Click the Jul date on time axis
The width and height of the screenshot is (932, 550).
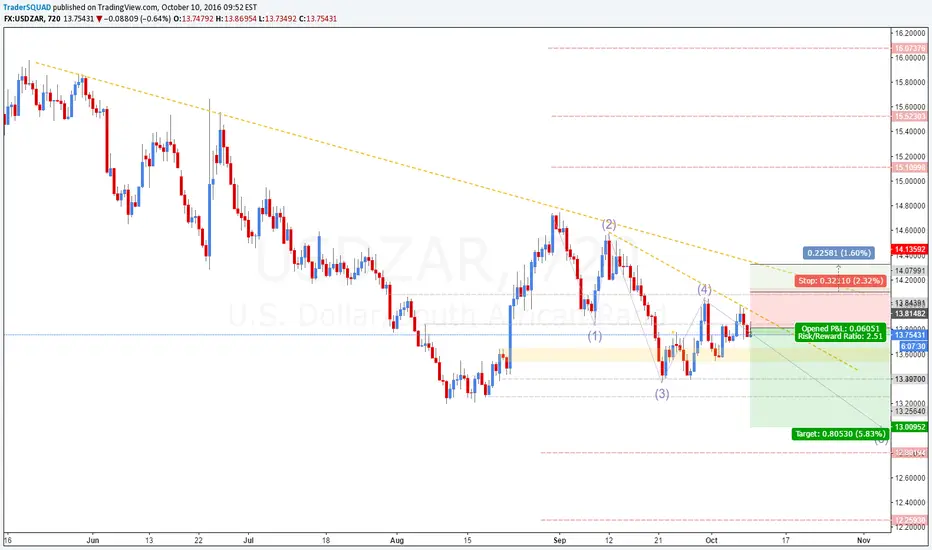(248, 540)
